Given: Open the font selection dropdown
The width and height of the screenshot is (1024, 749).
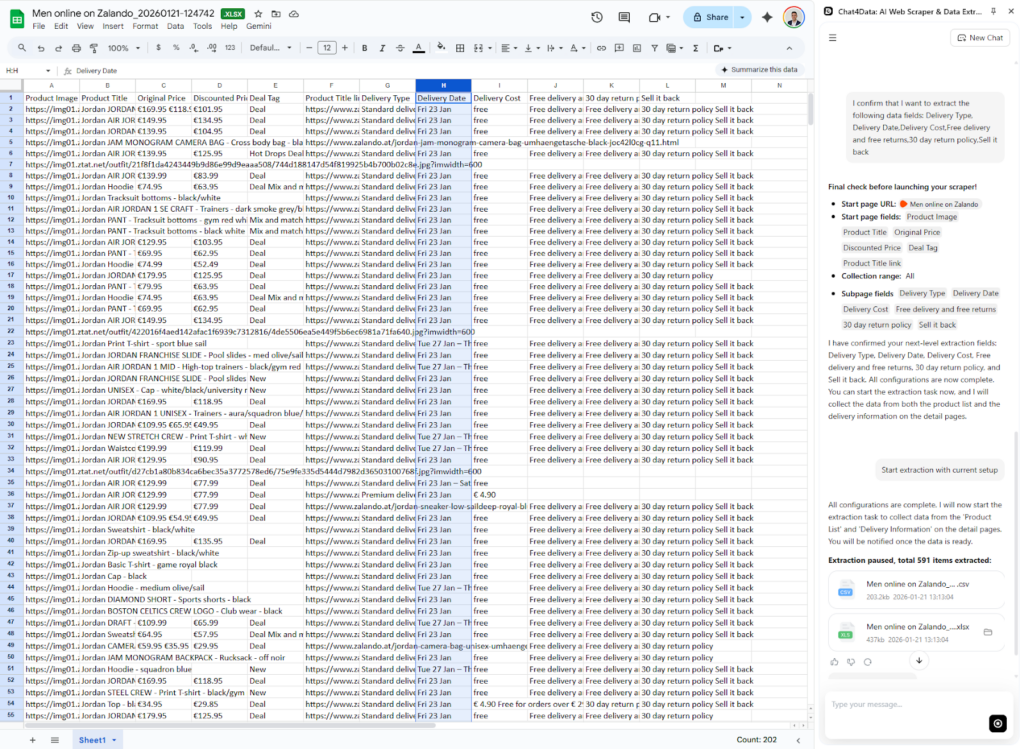Looking at the screenshot, I should click(x=272, y=47).
